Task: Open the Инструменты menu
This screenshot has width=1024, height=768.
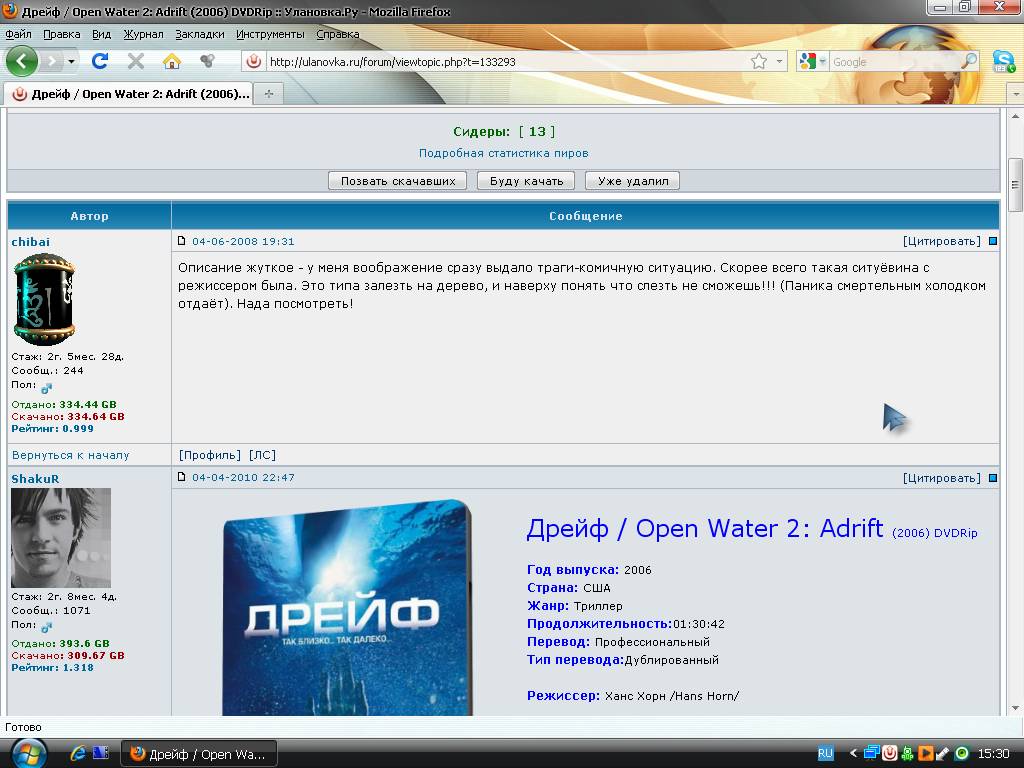Action: [x=270, y=34]
